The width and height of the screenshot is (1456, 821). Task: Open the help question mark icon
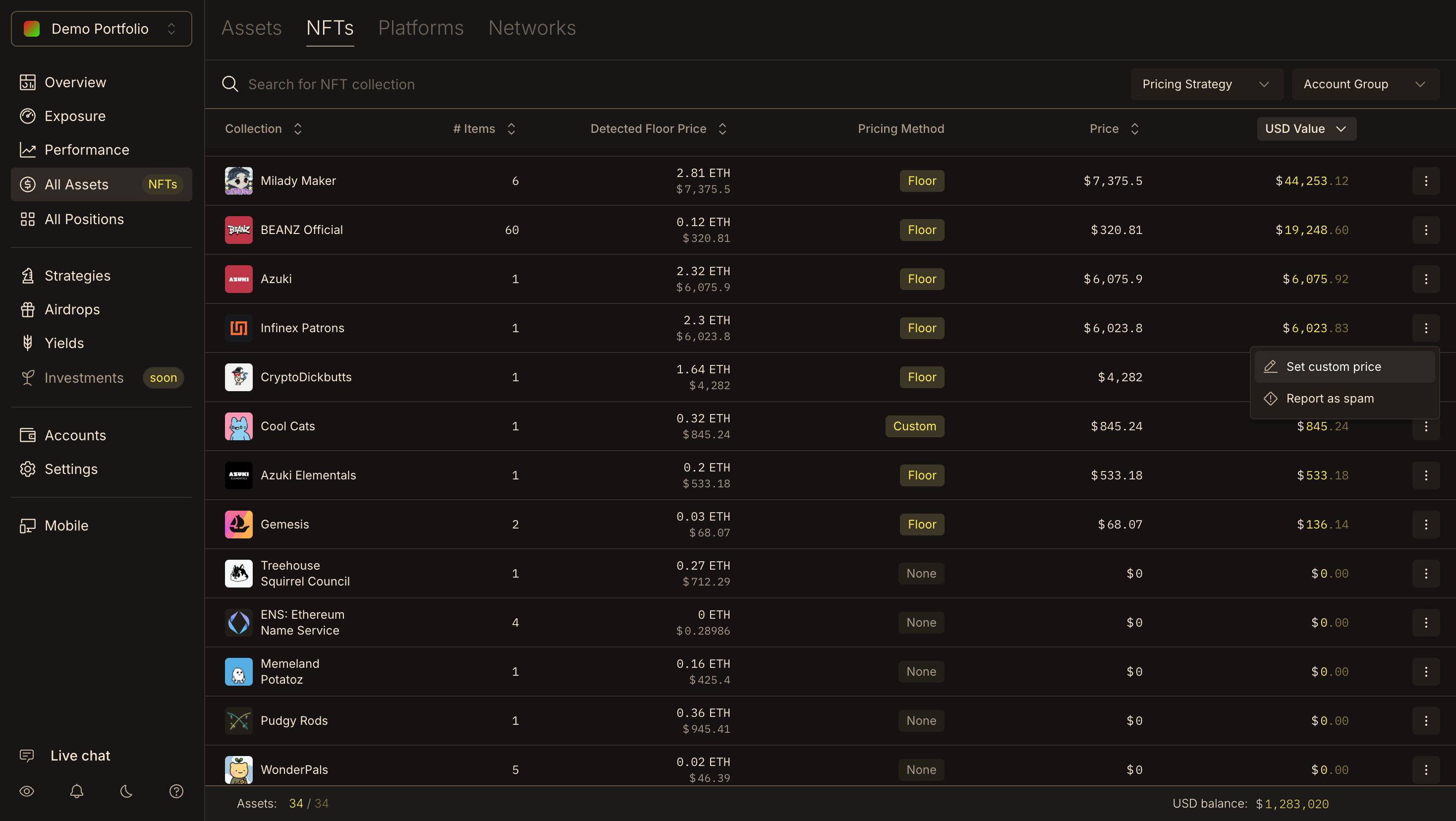(x=176, y=791)
